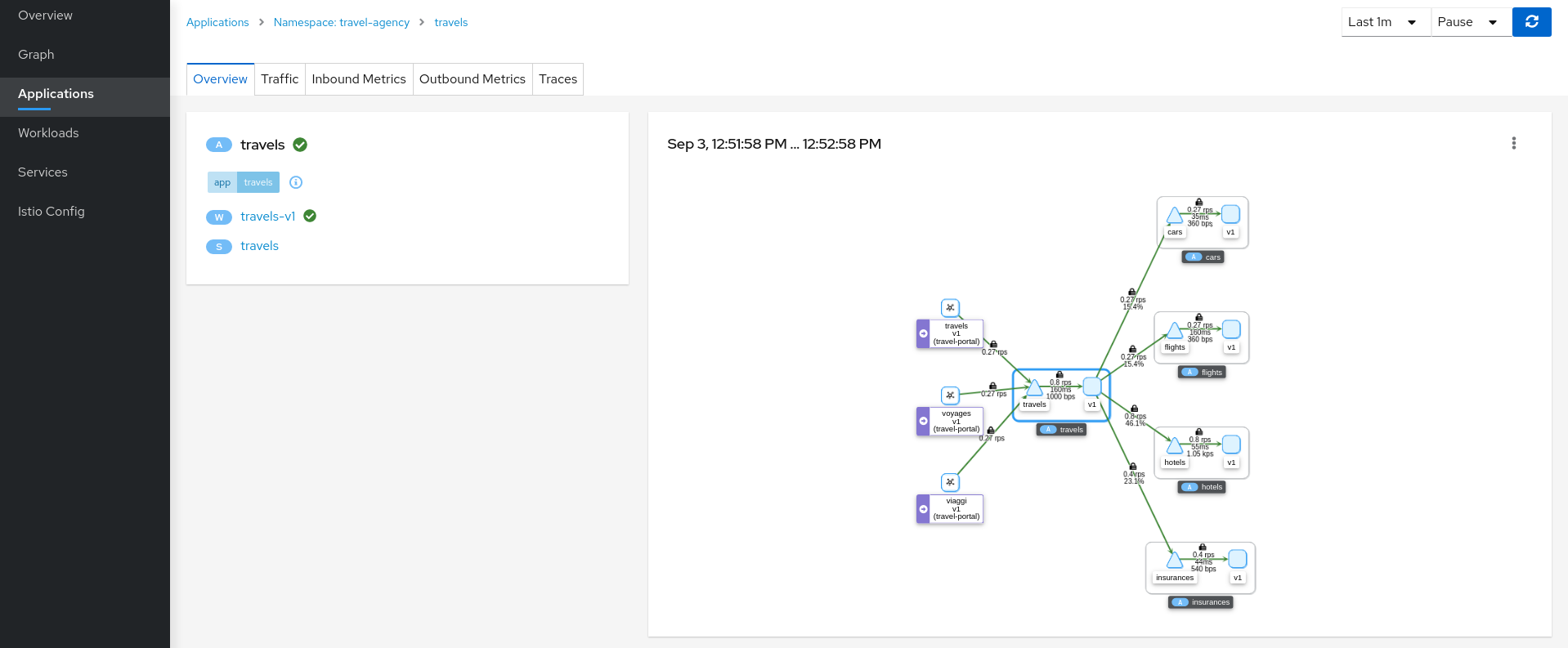Click the blue refresh button

point(1531,22)
